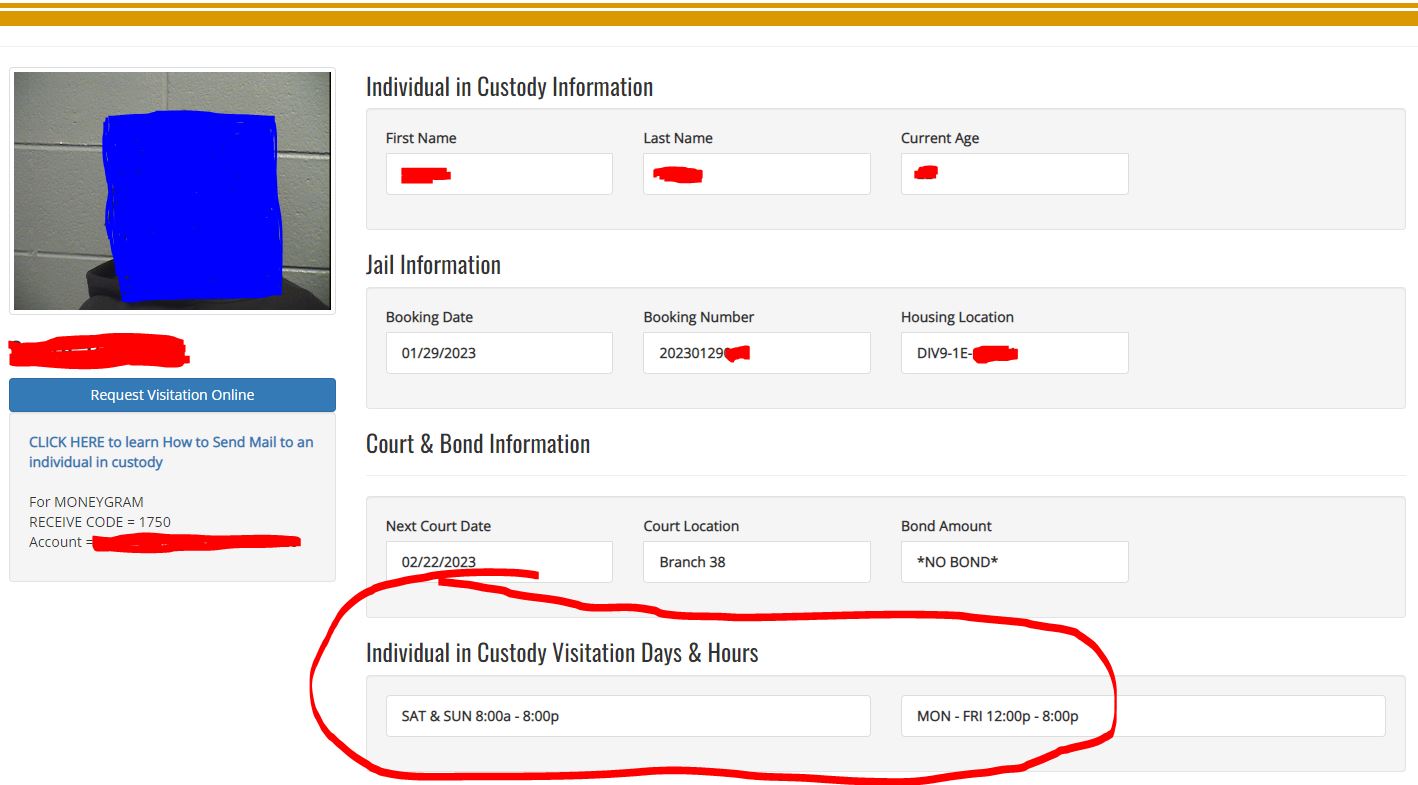Click the Current Age field

1013,173
